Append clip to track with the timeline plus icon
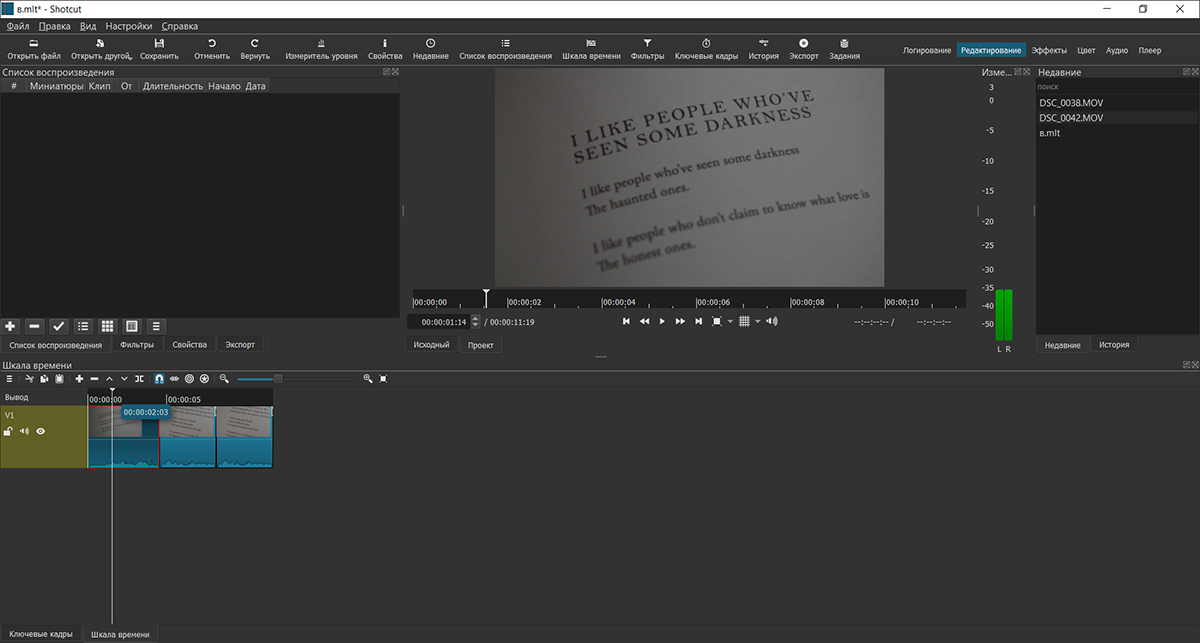 79,379
